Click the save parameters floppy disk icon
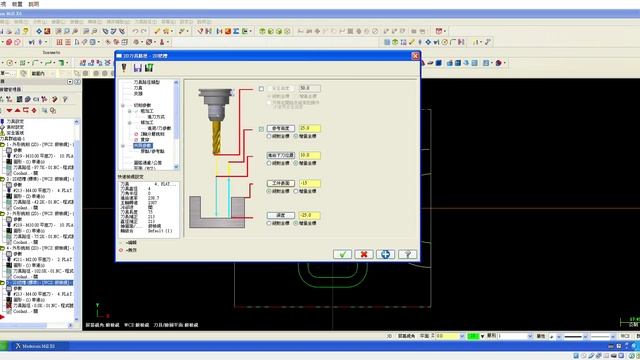 click(138, 68)
